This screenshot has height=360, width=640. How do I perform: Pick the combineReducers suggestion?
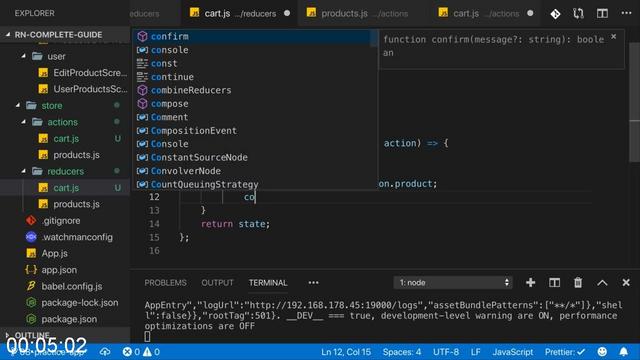(x=255, y=90)
